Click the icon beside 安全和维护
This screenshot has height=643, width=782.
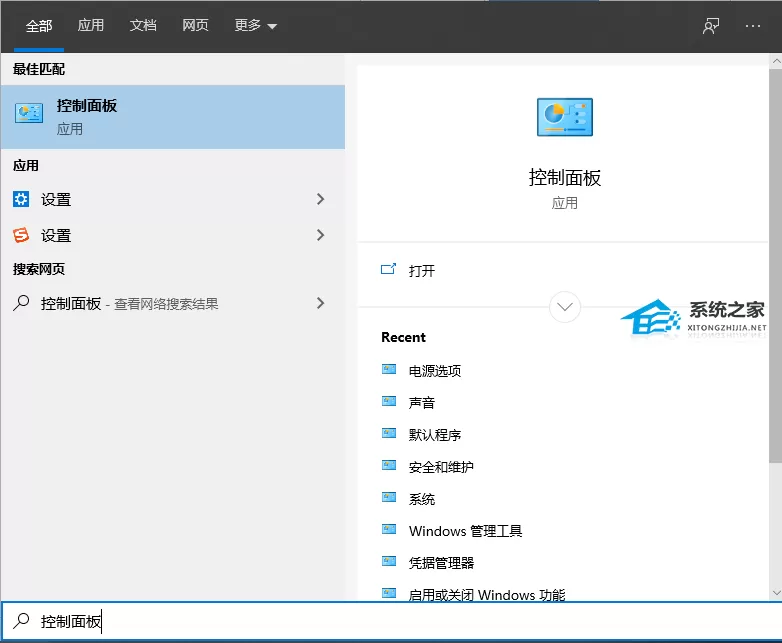click(389, 465)
